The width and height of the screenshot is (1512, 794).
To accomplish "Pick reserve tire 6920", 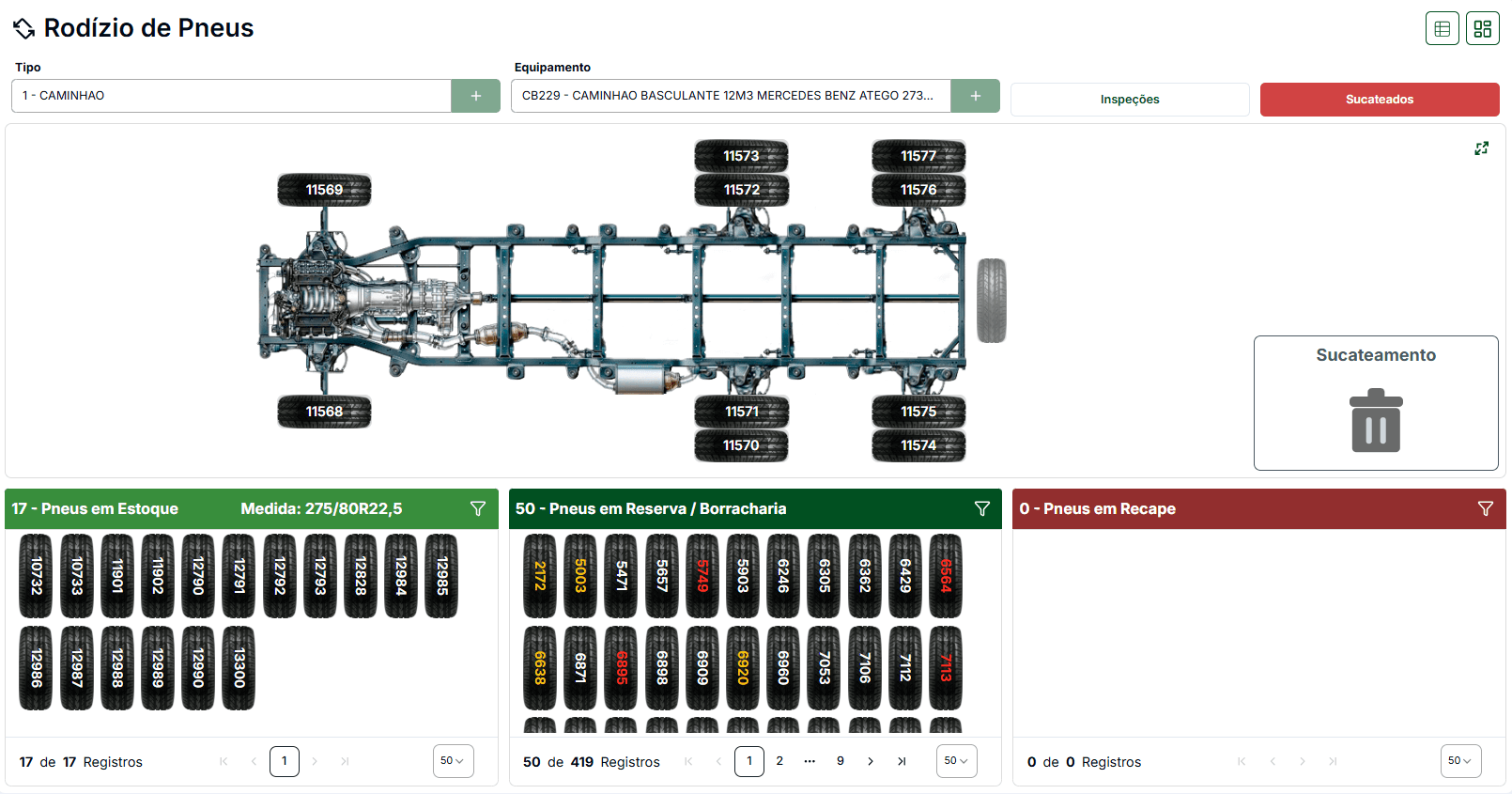I will click(x=743, y=668).
